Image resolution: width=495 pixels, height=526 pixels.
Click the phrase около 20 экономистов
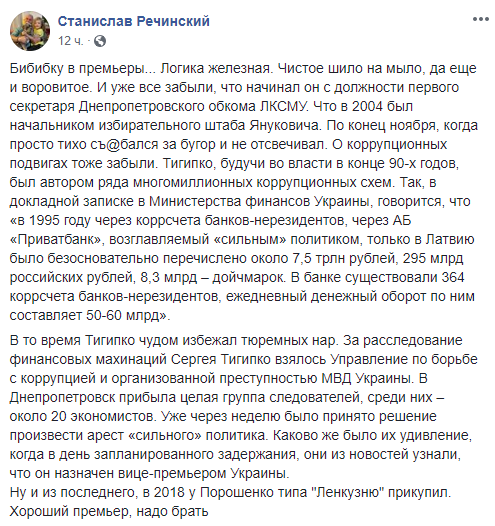[x=83, y=417]
